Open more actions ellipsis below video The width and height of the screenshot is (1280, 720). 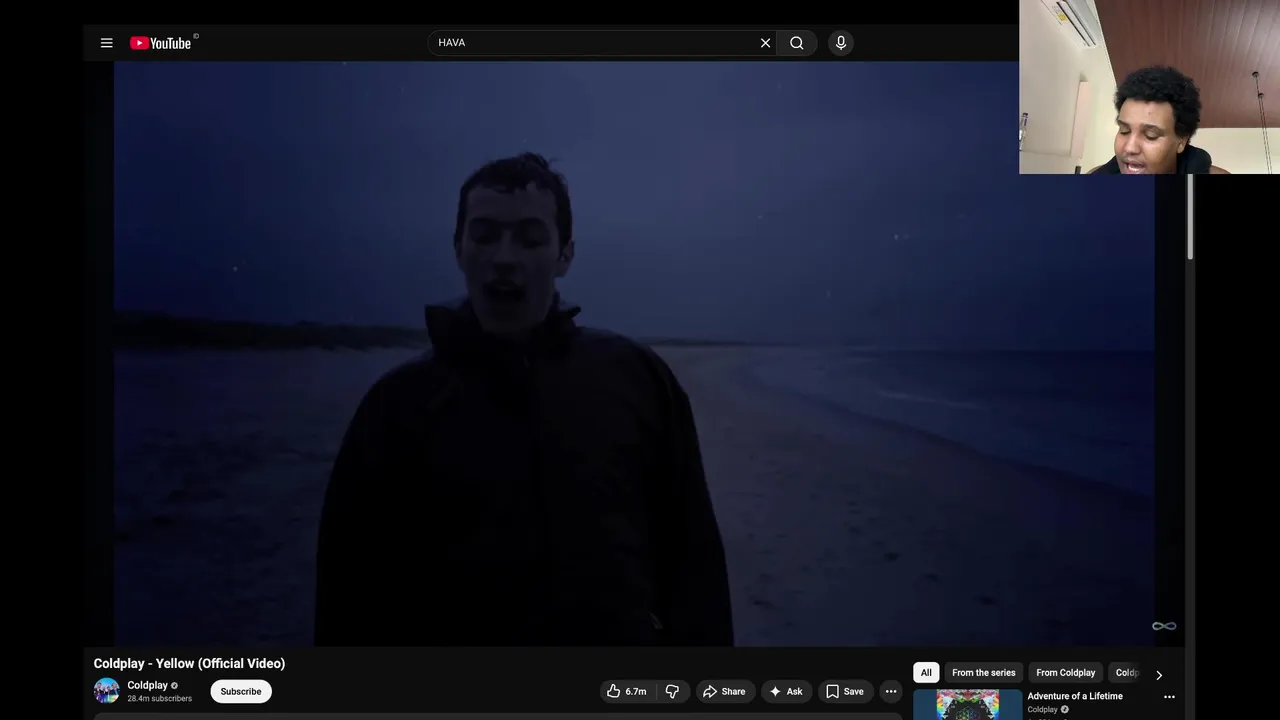891,691
